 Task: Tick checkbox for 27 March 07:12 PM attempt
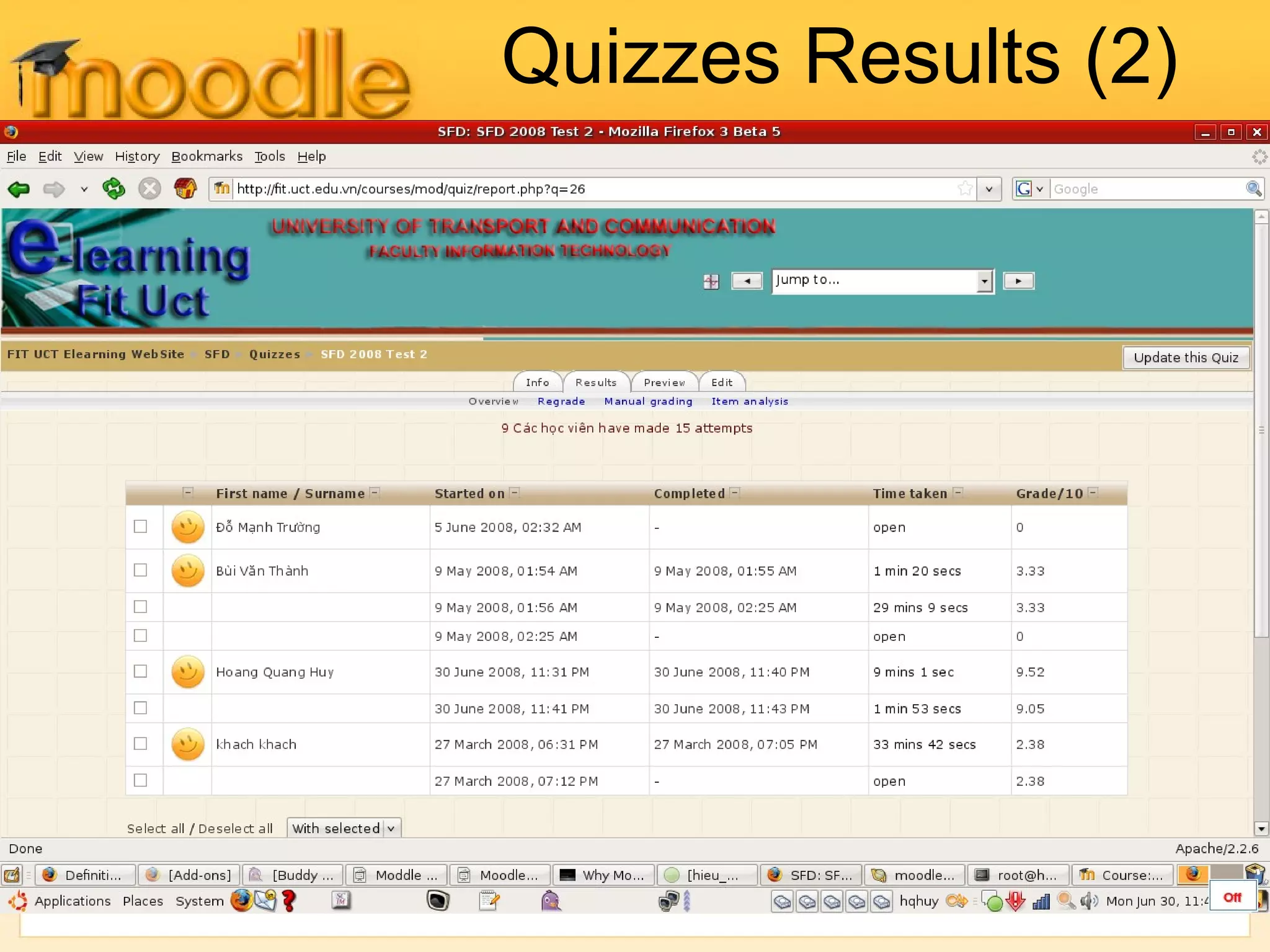141,780
